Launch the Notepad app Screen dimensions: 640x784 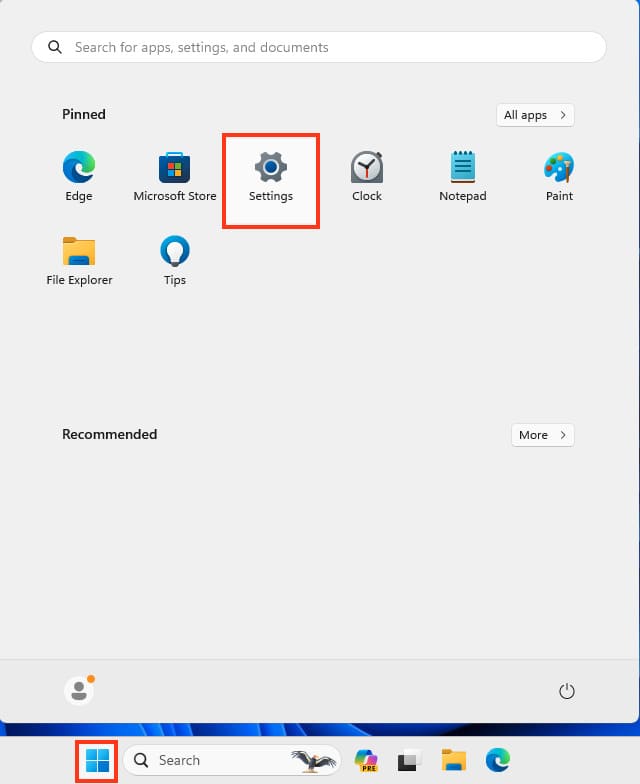point(463,177)
